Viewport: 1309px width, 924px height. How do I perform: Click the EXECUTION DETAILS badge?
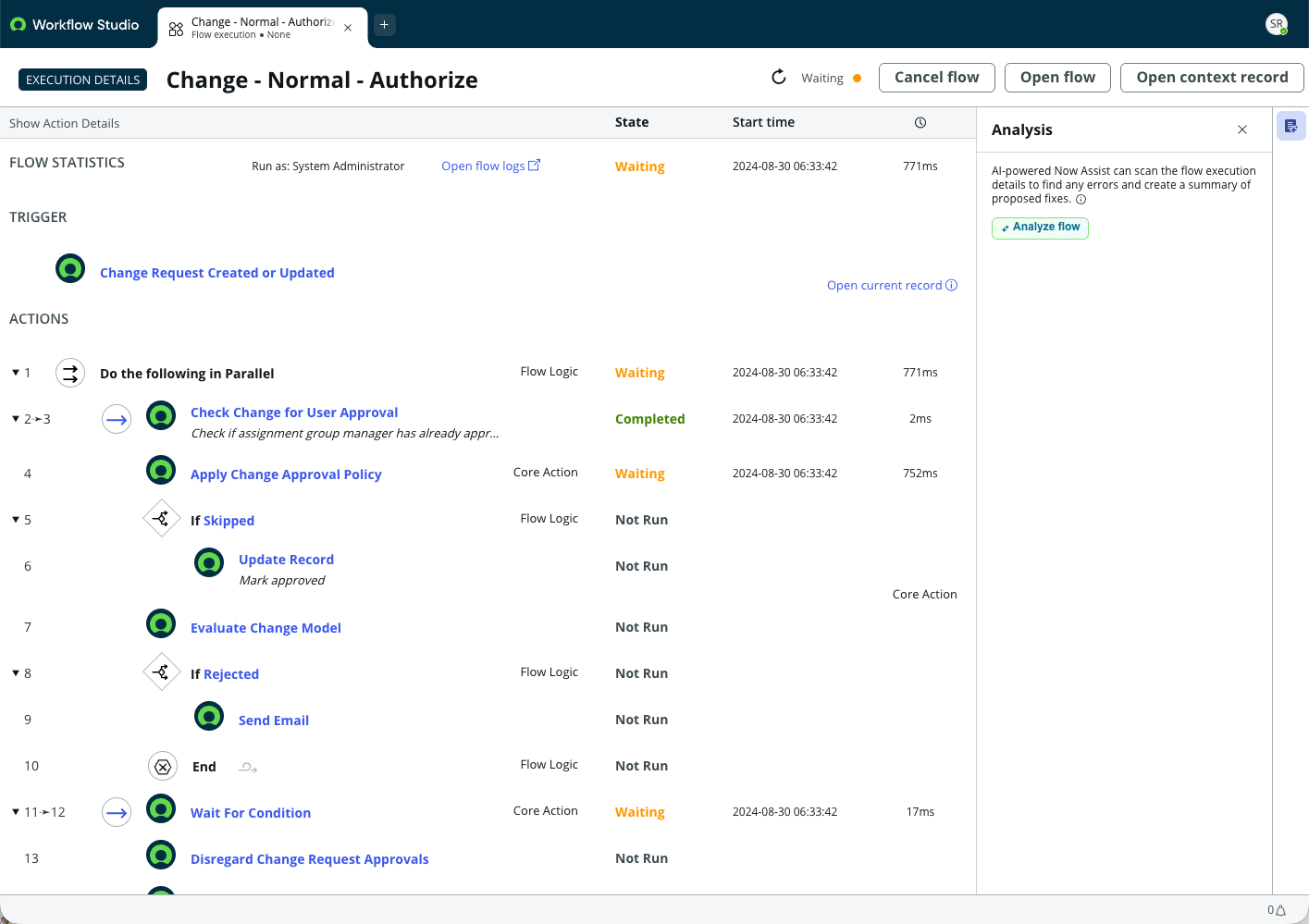[83, 80]
